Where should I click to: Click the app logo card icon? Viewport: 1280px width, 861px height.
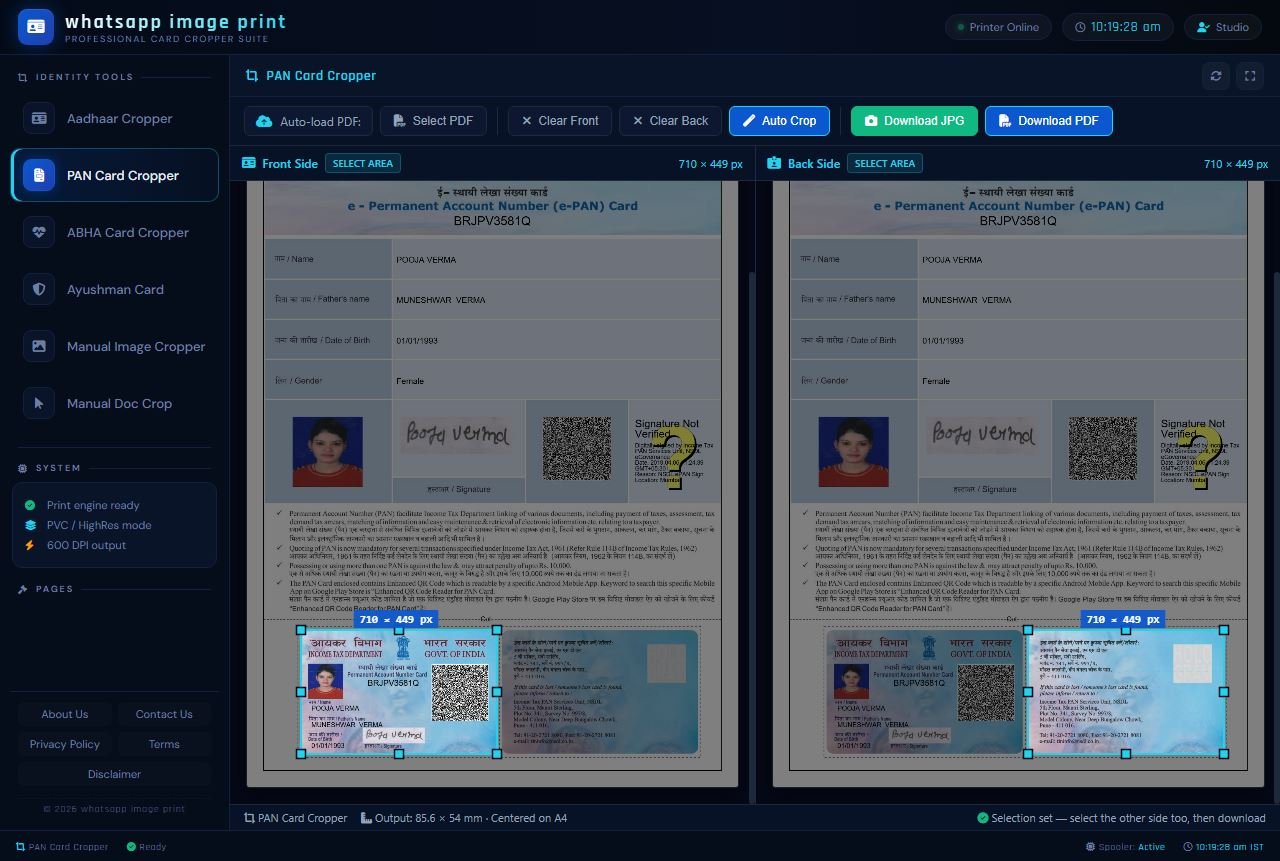click(36, 27)
